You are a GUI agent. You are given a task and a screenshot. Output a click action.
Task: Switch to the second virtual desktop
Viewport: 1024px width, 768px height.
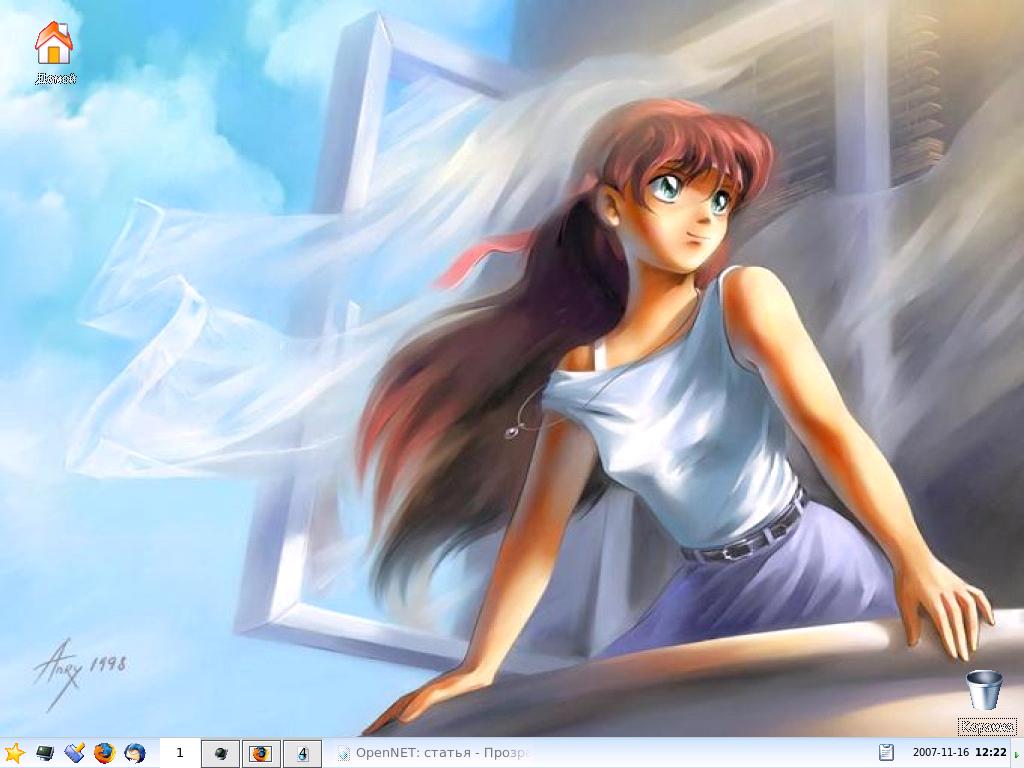pos(221,753)
